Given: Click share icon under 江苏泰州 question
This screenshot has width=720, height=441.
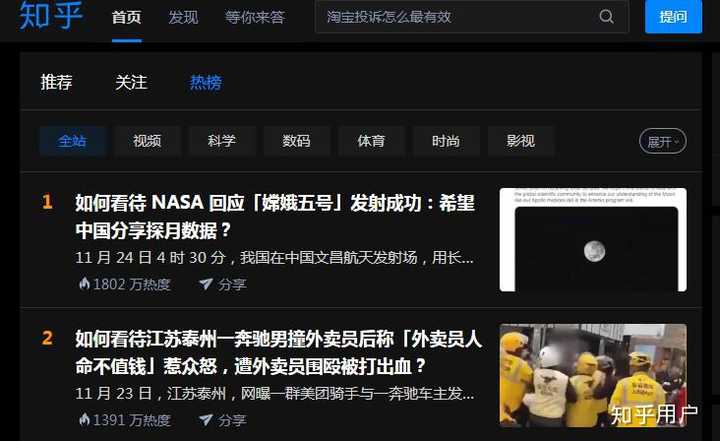Looking at the screenshot, I should coord(206,420).
